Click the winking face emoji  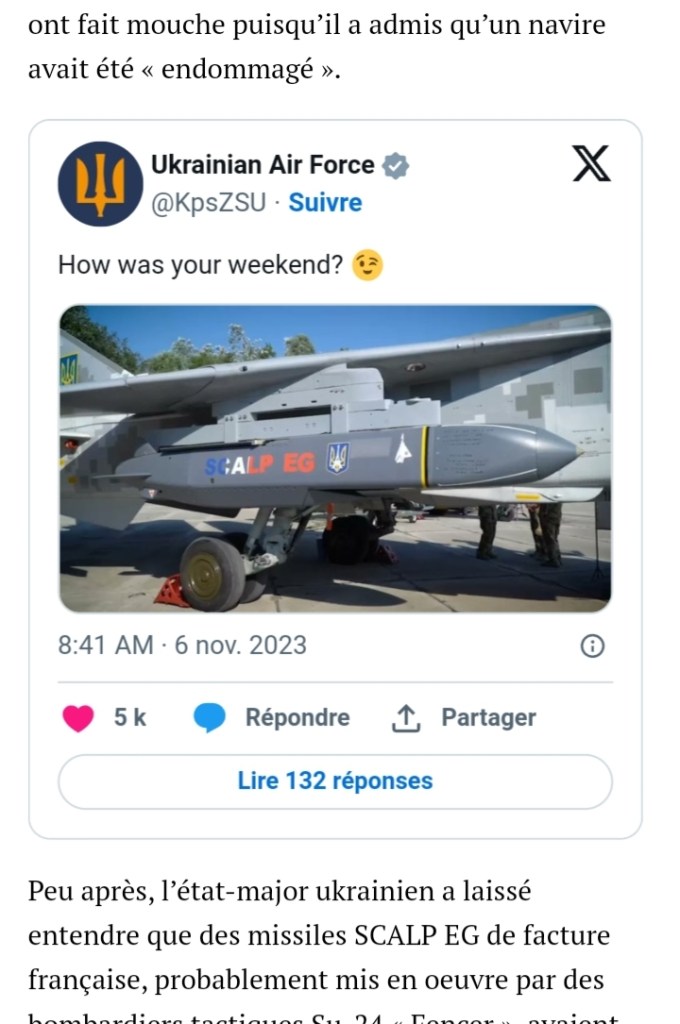point(368,266)
